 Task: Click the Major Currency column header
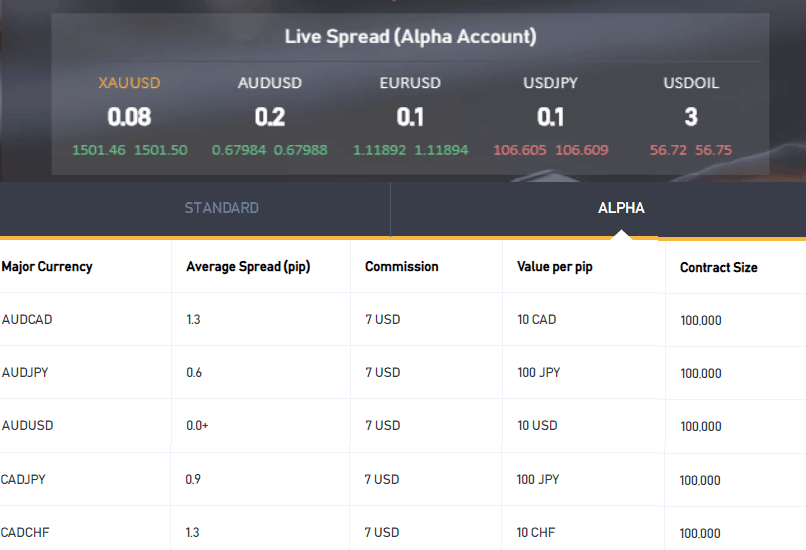coord(47,267)
